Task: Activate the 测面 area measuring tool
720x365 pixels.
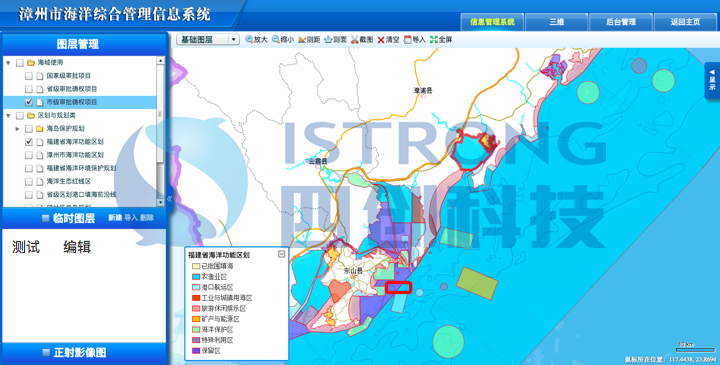Action: [x=336, y=39]
